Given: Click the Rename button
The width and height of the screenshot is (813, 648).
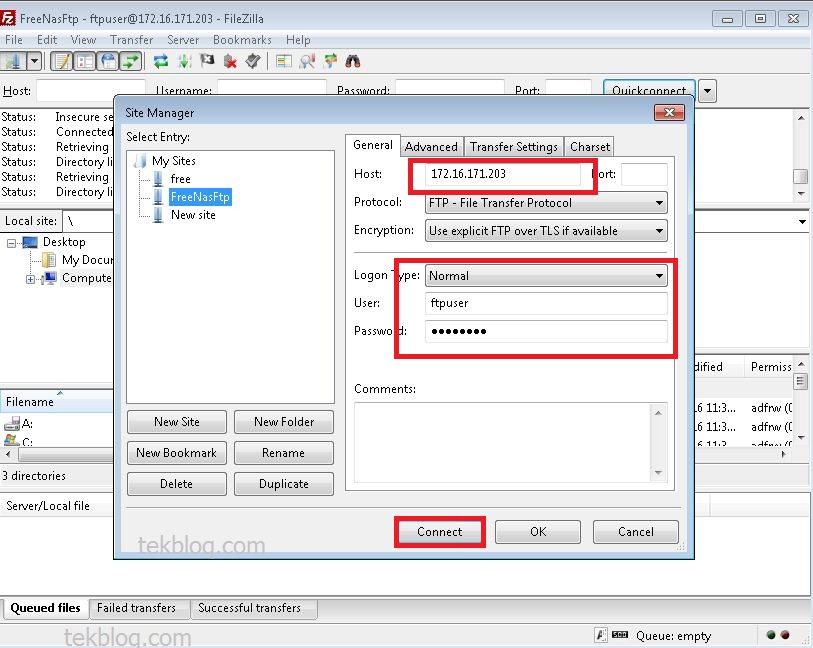Looking at the screenshot, I should tap(284, 453).
